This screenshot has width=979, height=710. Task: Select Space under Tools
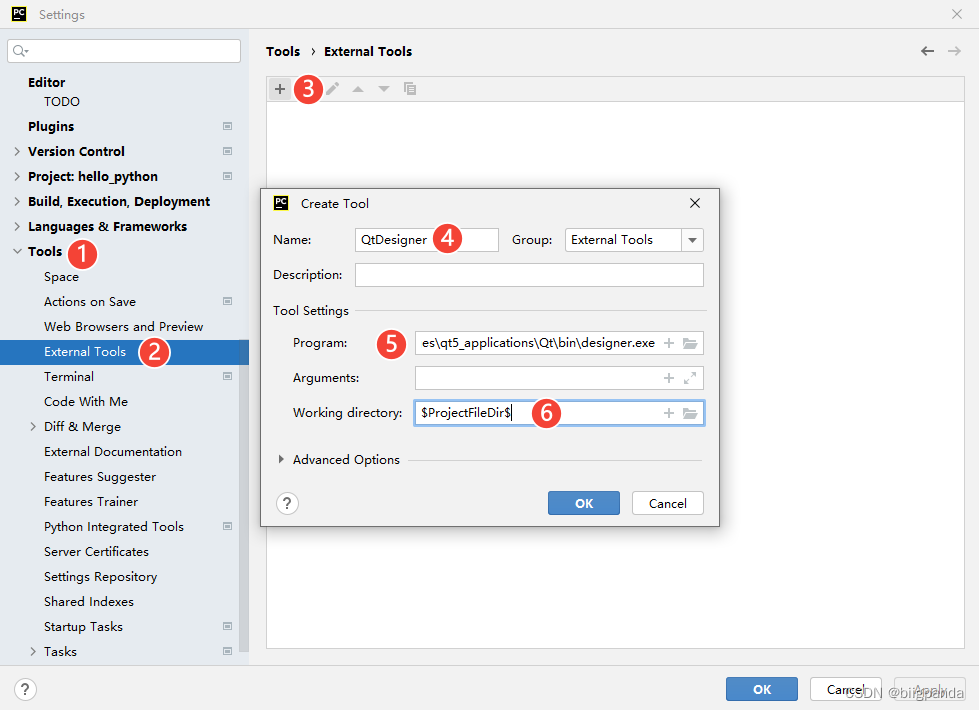tap(61, 277)
